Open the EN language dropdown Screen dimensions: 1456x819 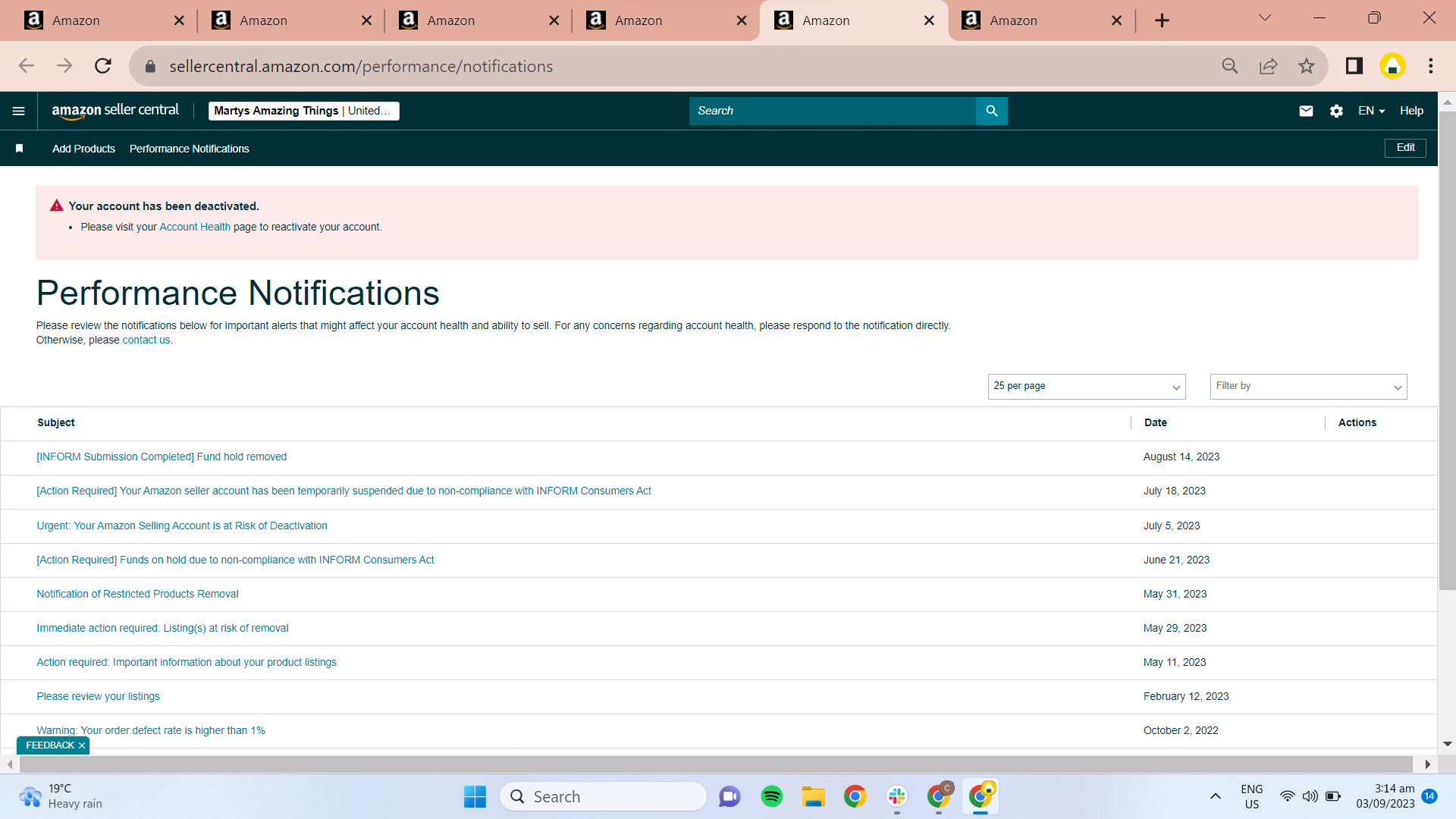[x=1372, y=111]
